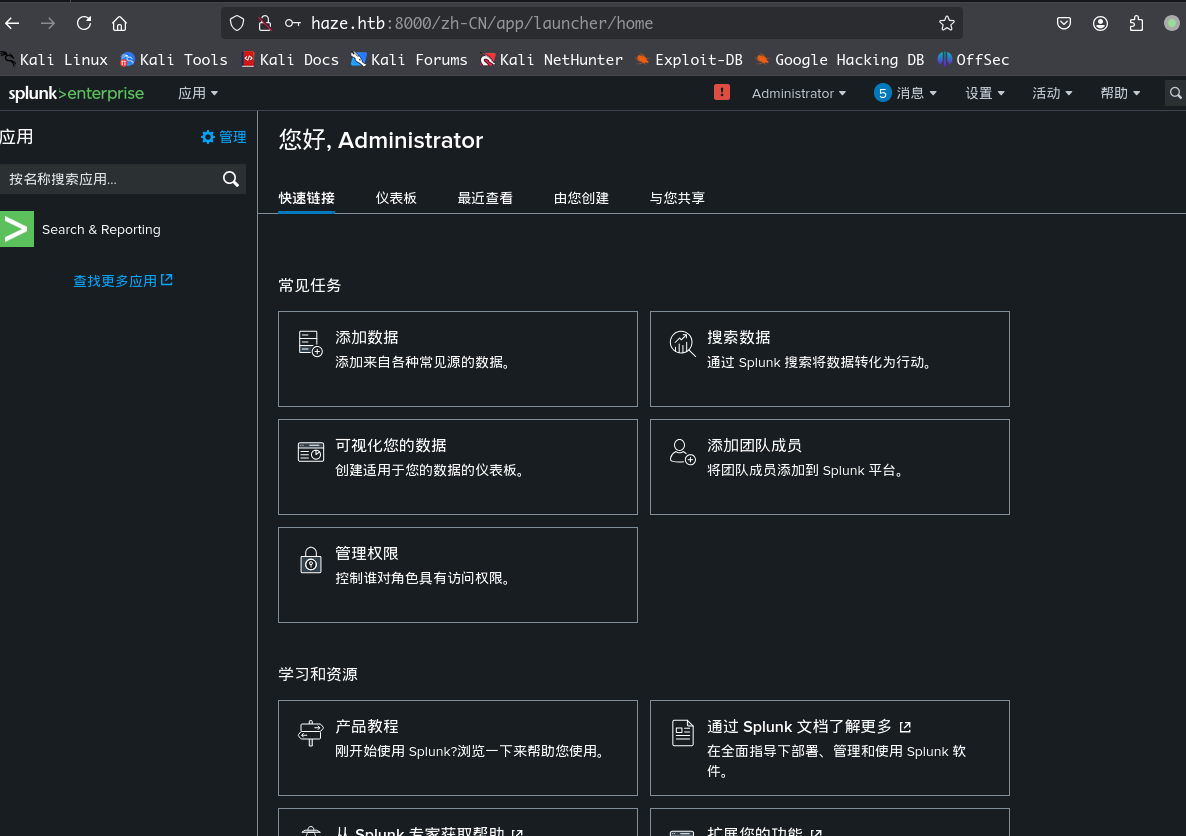Switch to the 最近查看 tab
Viewport: 1186px width, 836px height.
click(485, 198)
